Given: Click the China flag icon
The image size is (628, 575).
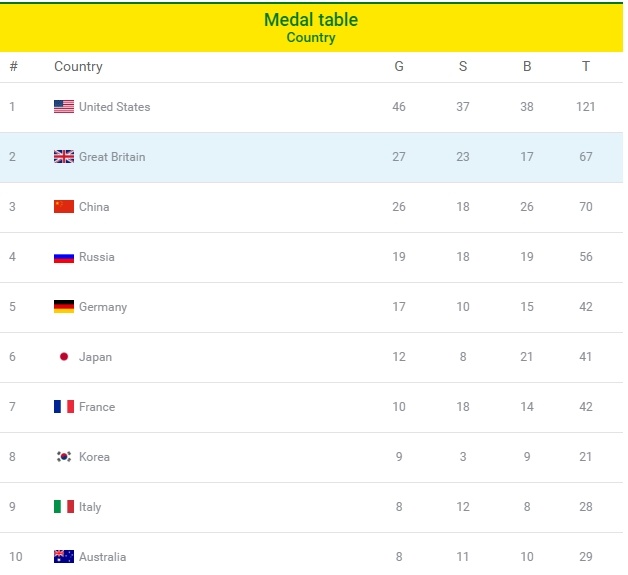Looking at the screenshot, I should click(x=64, y=207).
